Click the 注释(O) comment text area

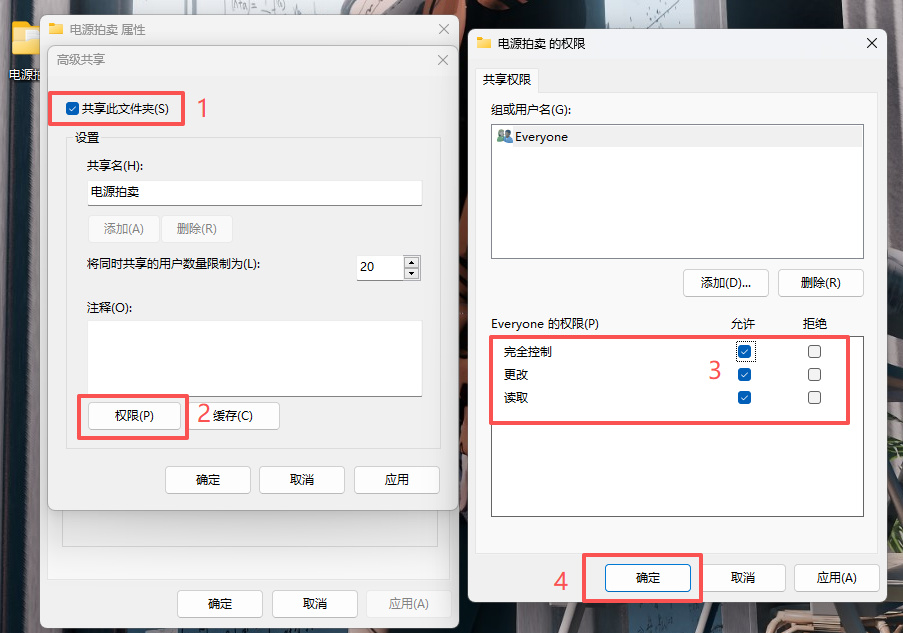coord(255,358)
